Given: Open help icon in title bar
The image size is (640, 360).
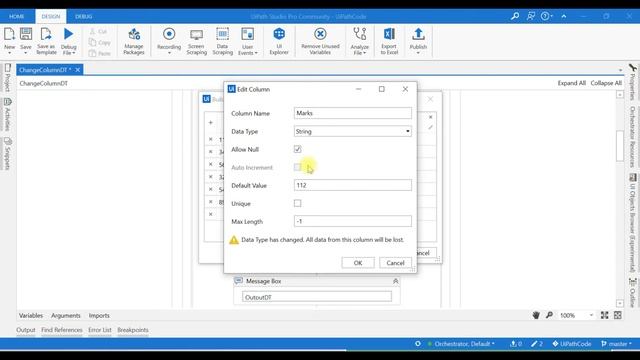Looking at the screenshot, I should [x=546, y=16].
